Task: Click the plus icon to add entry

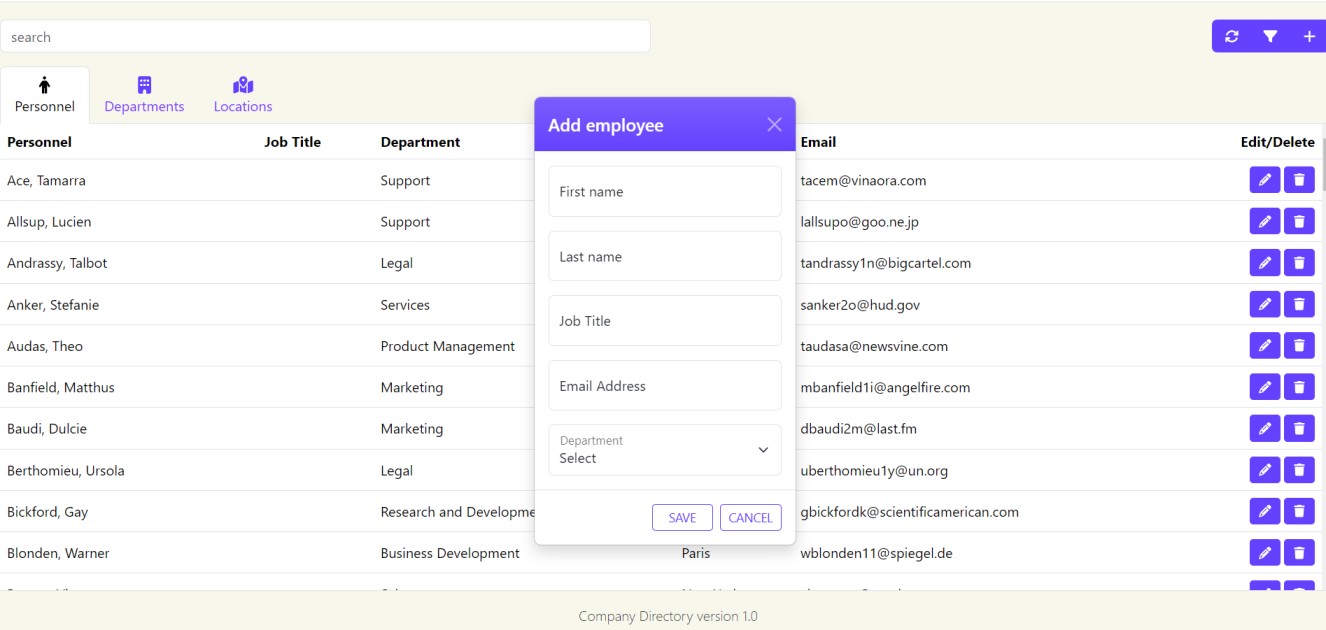Action: (x=1308, y=35)
